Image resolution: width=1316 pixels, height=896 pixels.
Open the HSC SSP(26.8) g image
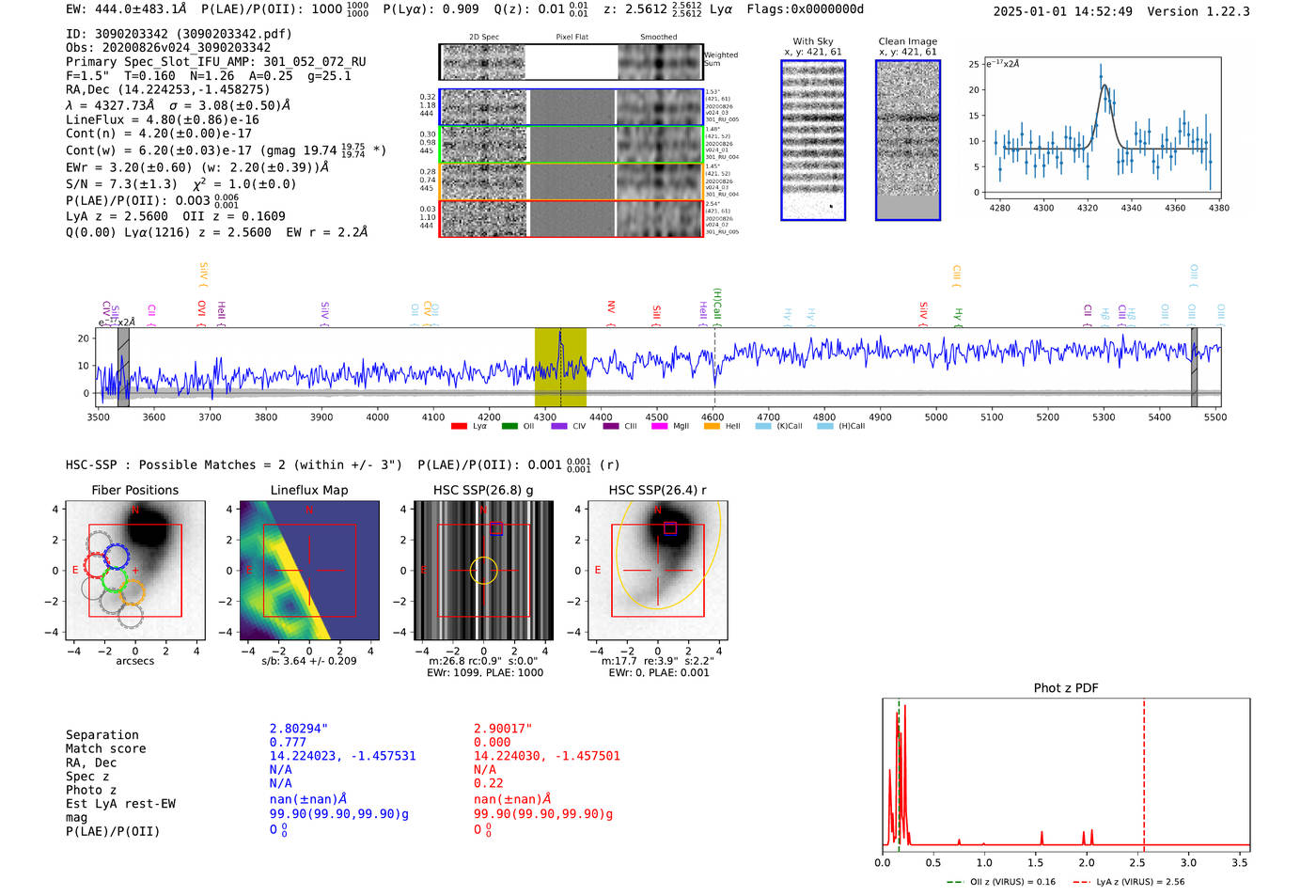click(x=483, y=571)
